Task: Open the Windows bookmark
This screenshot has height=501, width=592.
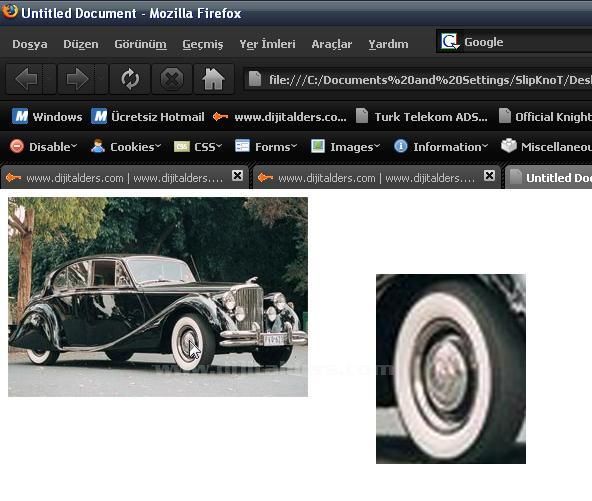Action: tap(47, 117)
